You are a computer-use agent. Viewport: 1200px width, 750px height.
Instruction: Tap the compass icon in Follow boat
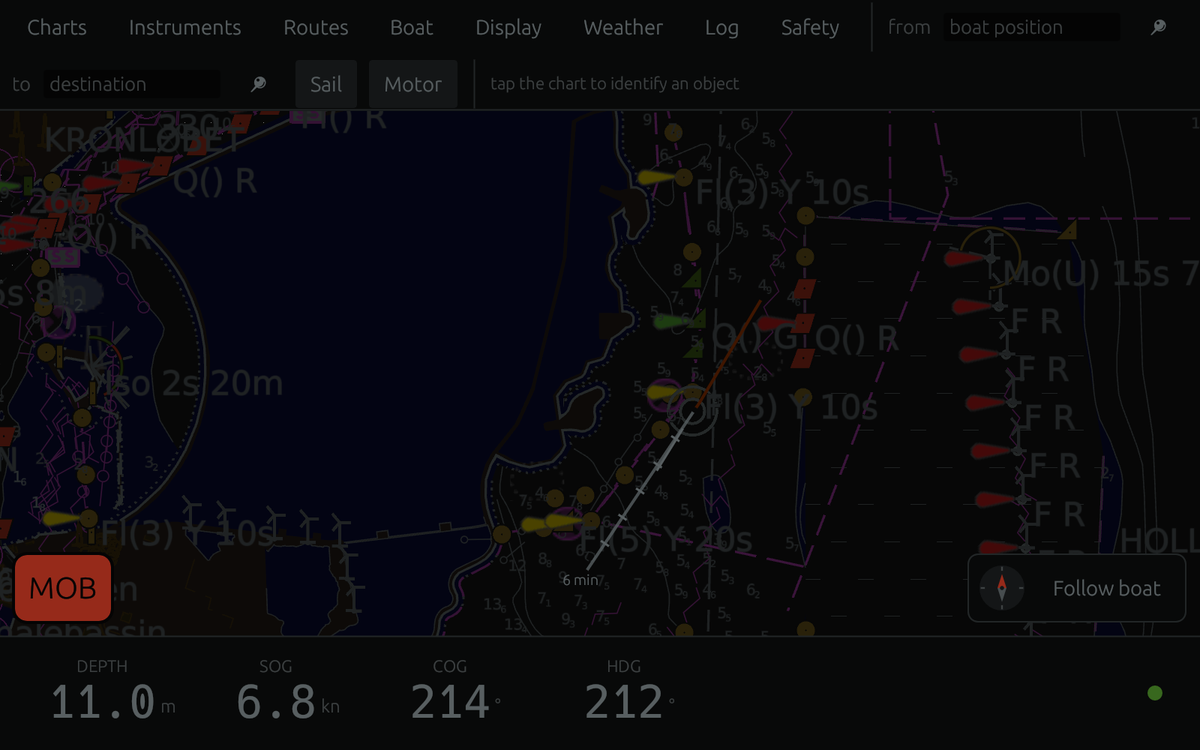pyautogui.click(x=1002, y=588)
